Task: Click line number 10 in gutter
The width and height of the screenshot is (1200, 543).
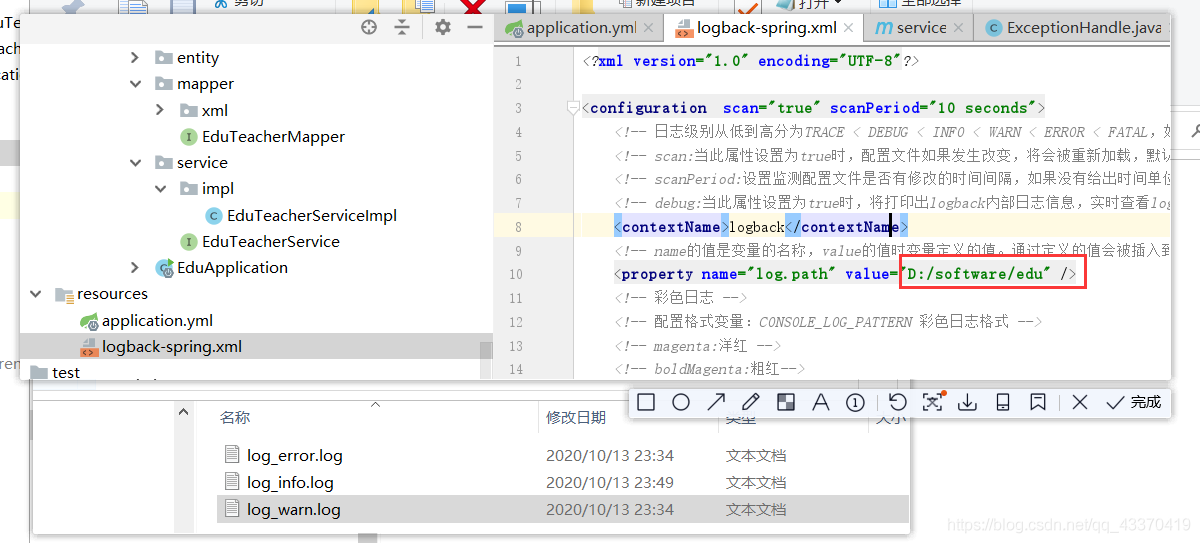Action: tap(515, 274)
